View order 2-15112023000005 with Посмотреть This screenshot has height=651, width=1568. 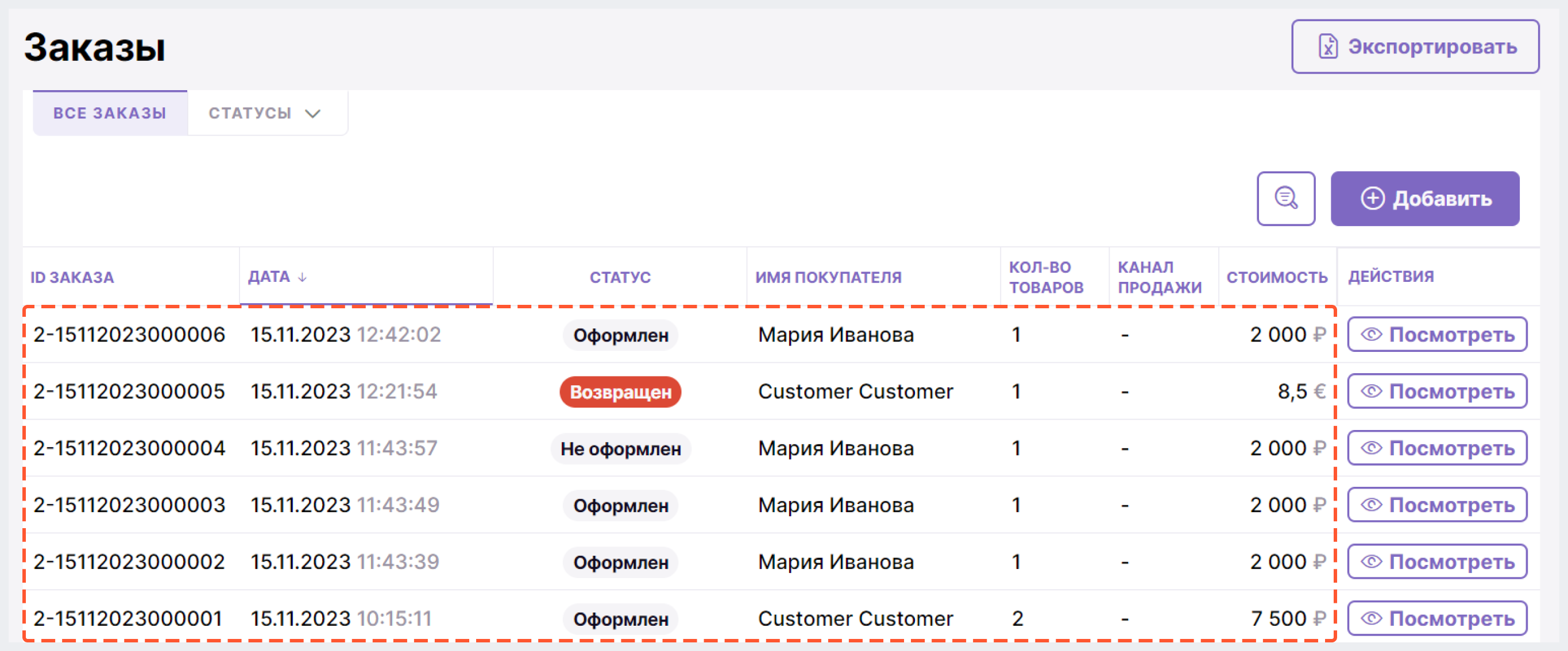coord(1437,390)
